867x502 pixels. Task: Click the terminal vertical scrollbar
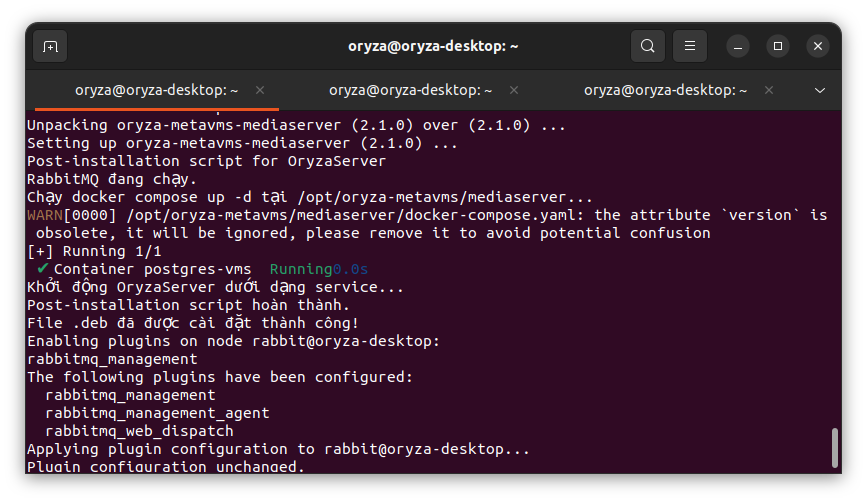click(834, 448)
